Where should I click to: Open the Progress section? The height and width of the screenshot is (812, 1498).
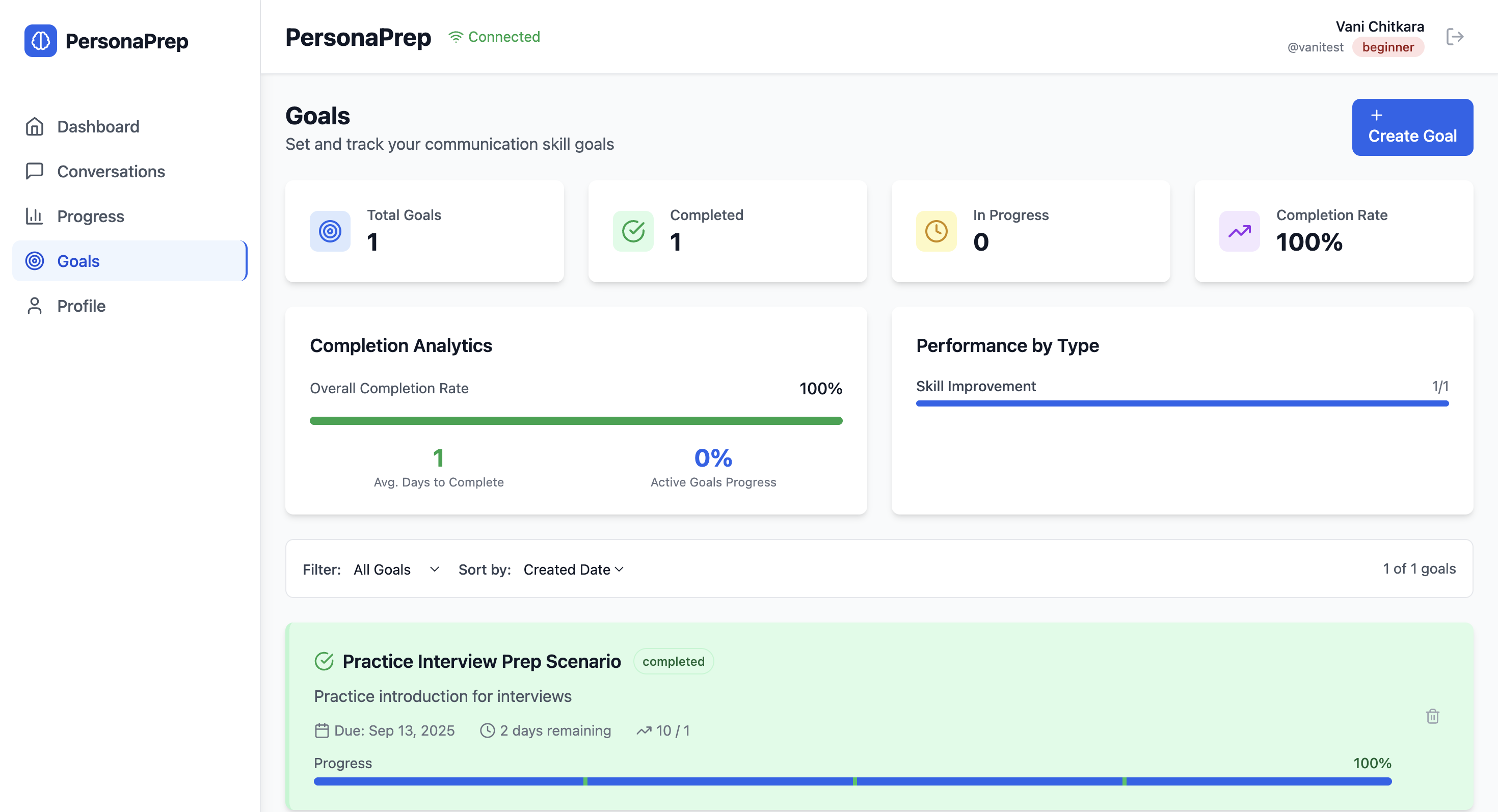click(x=90, y=216)
